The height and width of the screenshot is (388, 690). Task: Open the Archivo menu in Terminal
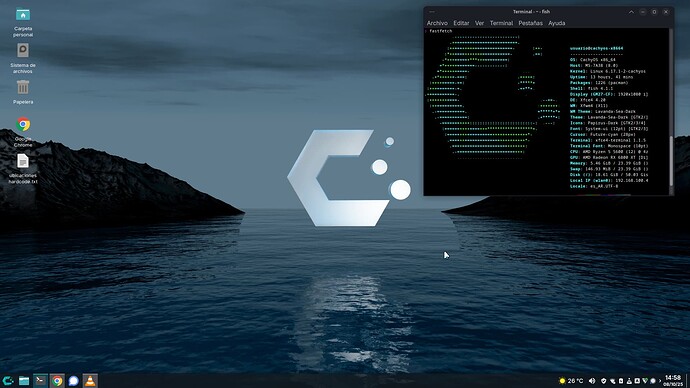coord(437,23)
